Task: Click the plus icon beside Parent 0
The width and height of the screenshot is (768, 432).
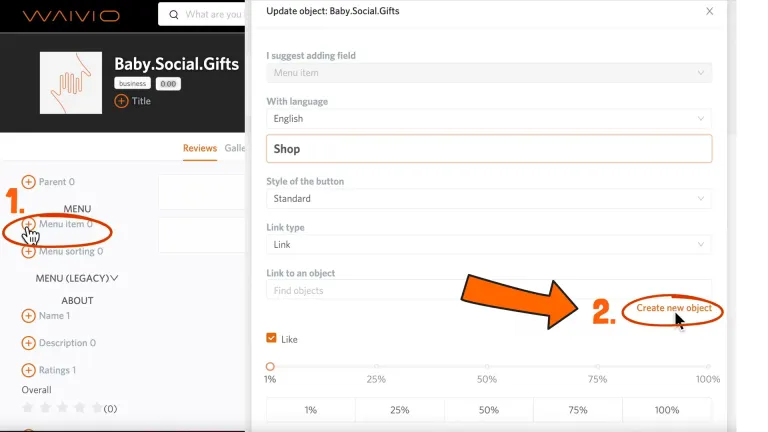Action: coord(28,182)
